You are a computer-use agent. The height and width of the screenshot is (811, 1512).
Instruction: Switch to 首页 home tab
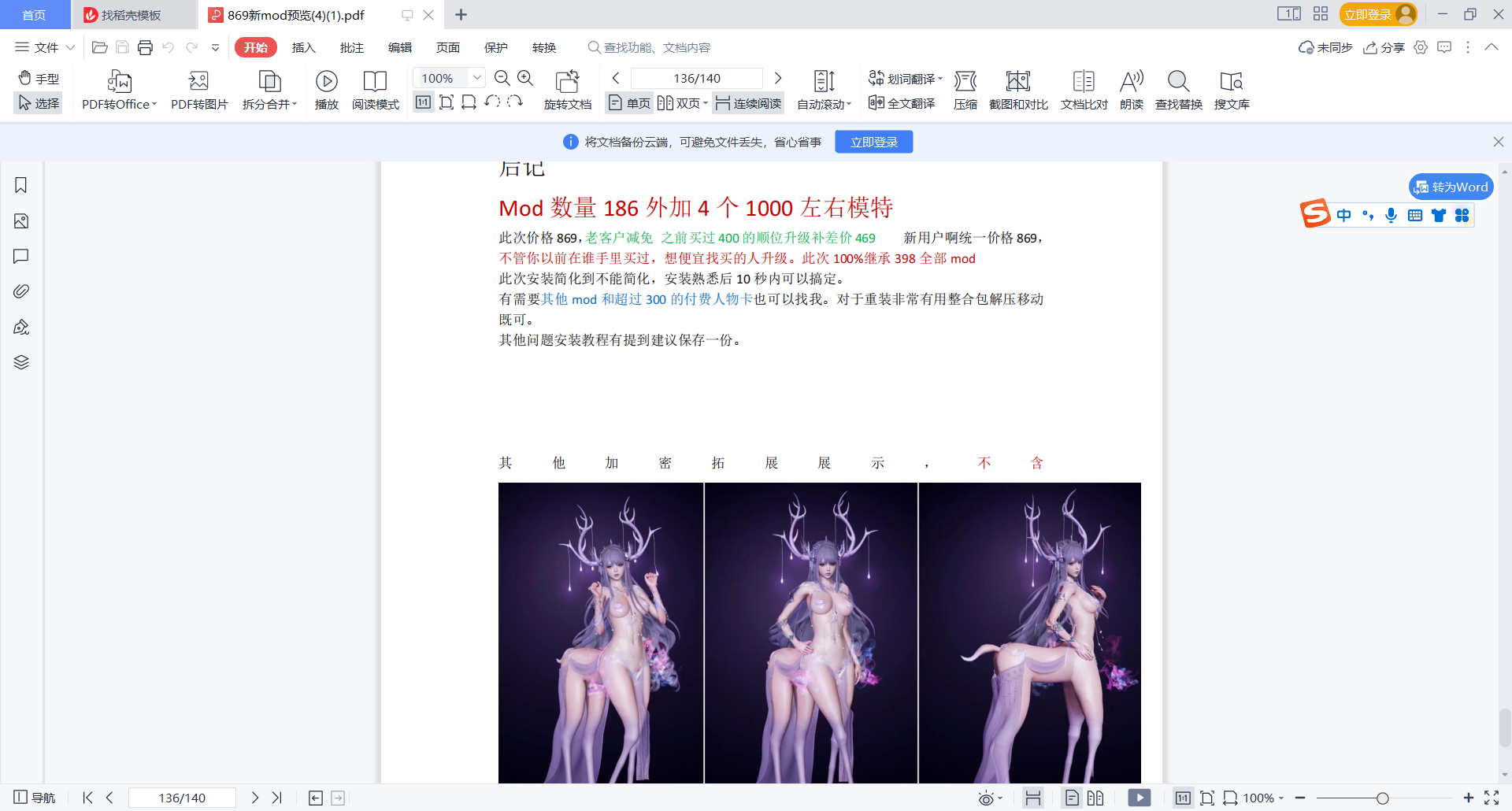tap(34, 15)
